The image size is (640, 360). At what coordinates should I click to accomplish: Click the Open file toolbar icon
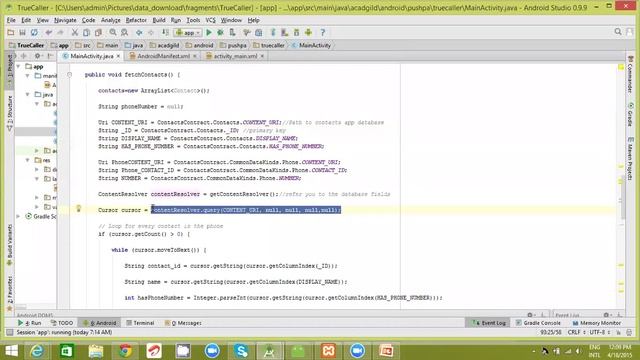(x=11, y=32)
